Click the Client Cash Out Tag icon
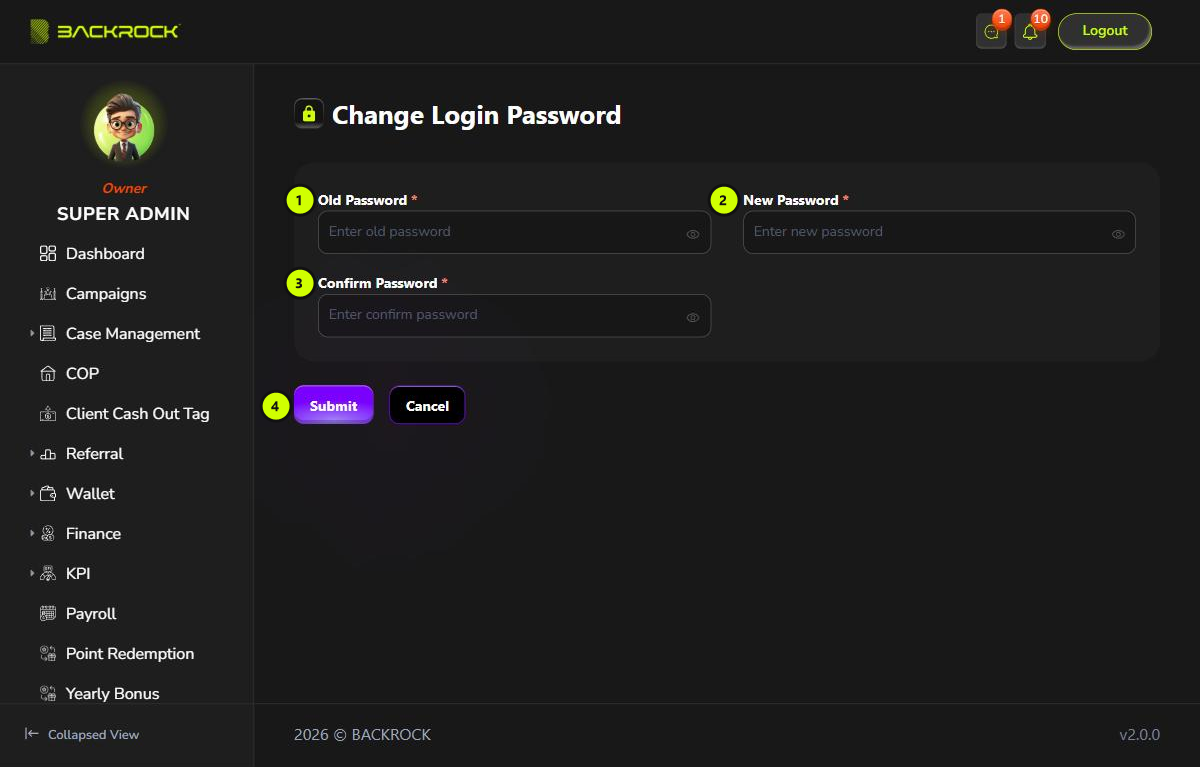This screenshot has width=1200, height=767. point(48,414)
